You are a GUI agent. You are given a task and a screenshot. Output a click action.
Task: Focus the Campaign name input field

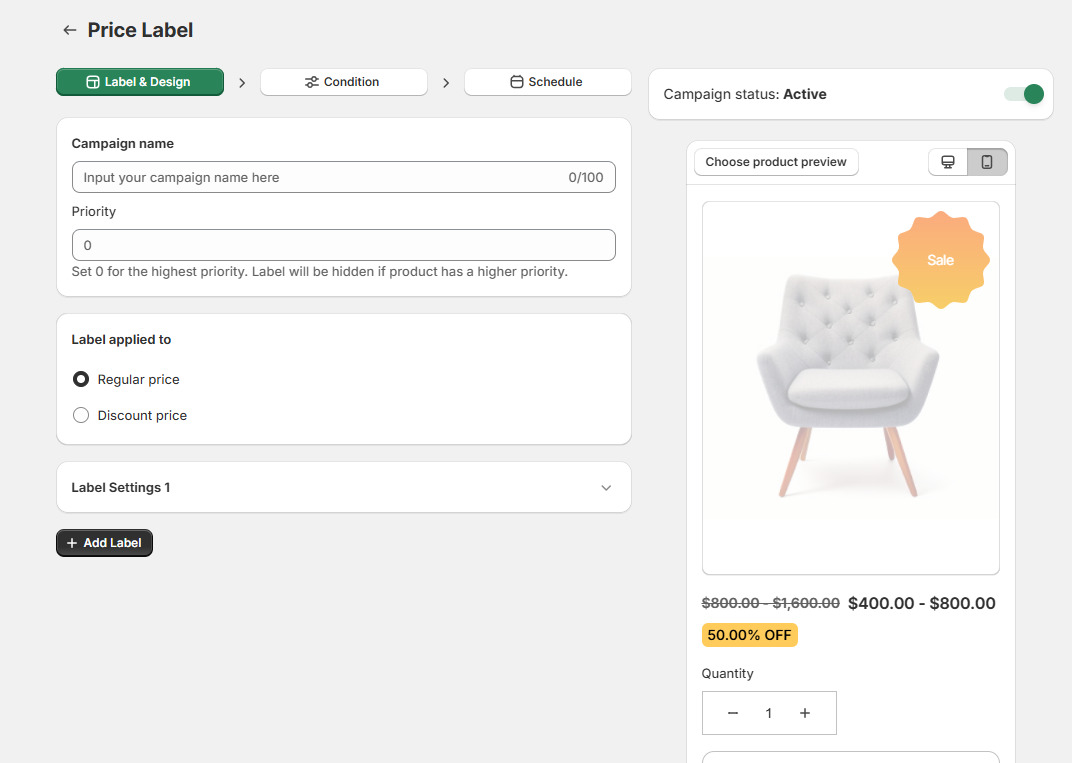(x=344, y=177)
